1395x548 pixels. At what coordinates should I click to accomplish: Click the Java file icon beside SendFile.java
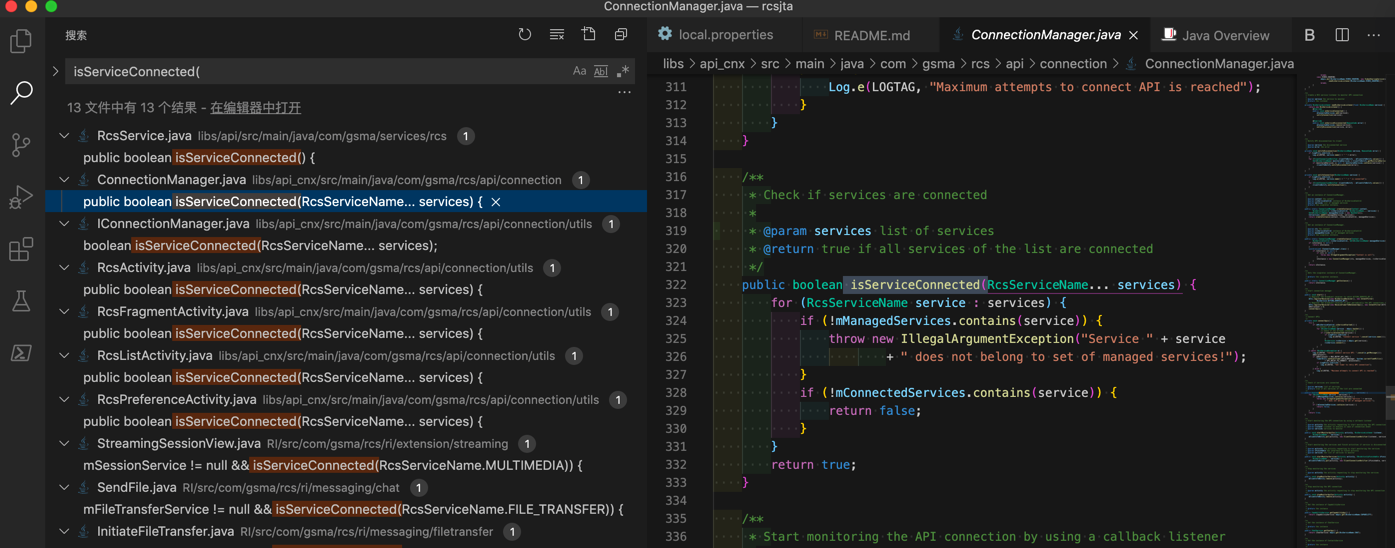[84, 488]
